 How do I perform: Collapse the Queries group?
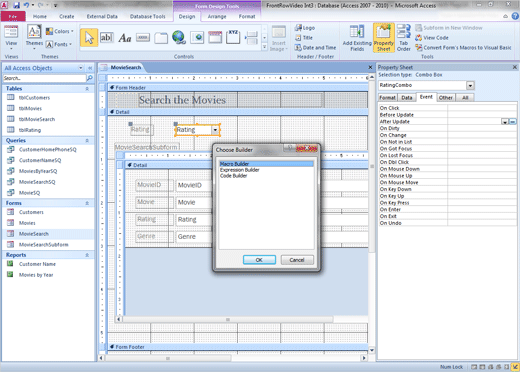point(87,141)
